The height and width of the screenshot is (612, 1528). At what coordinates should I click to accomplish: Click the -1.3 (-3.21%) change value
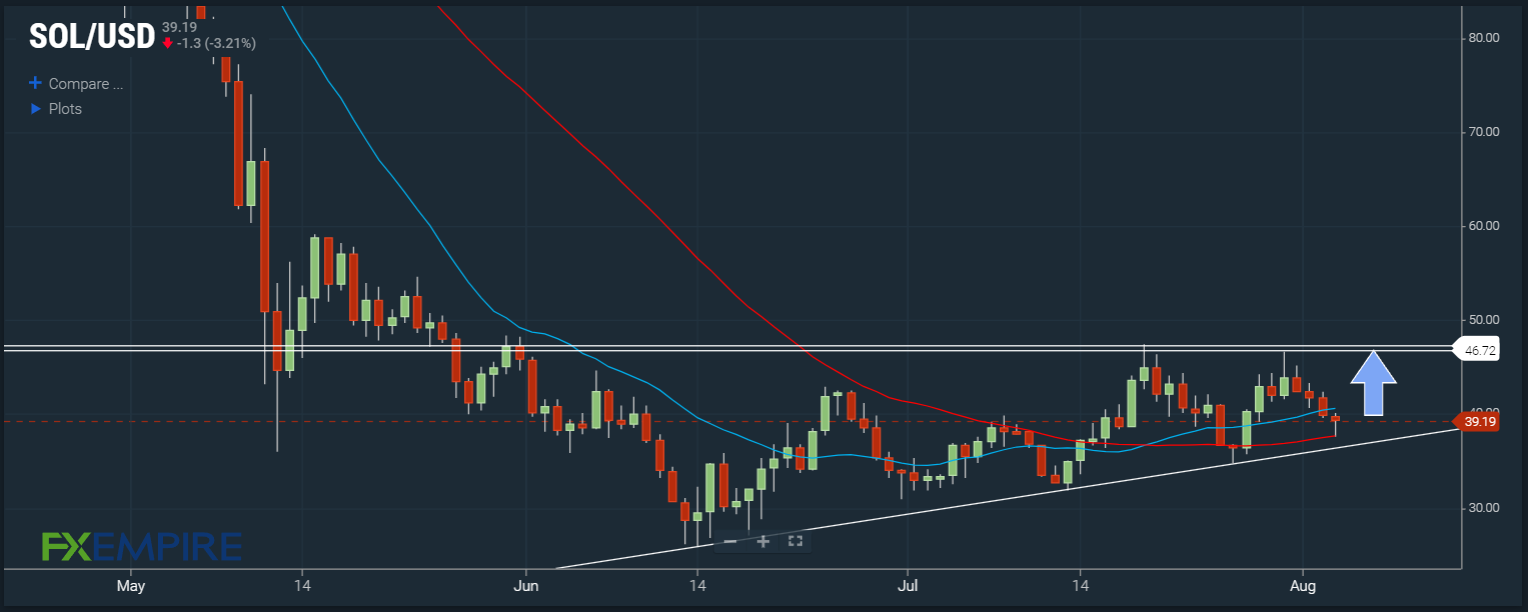(x=217, y=43)
